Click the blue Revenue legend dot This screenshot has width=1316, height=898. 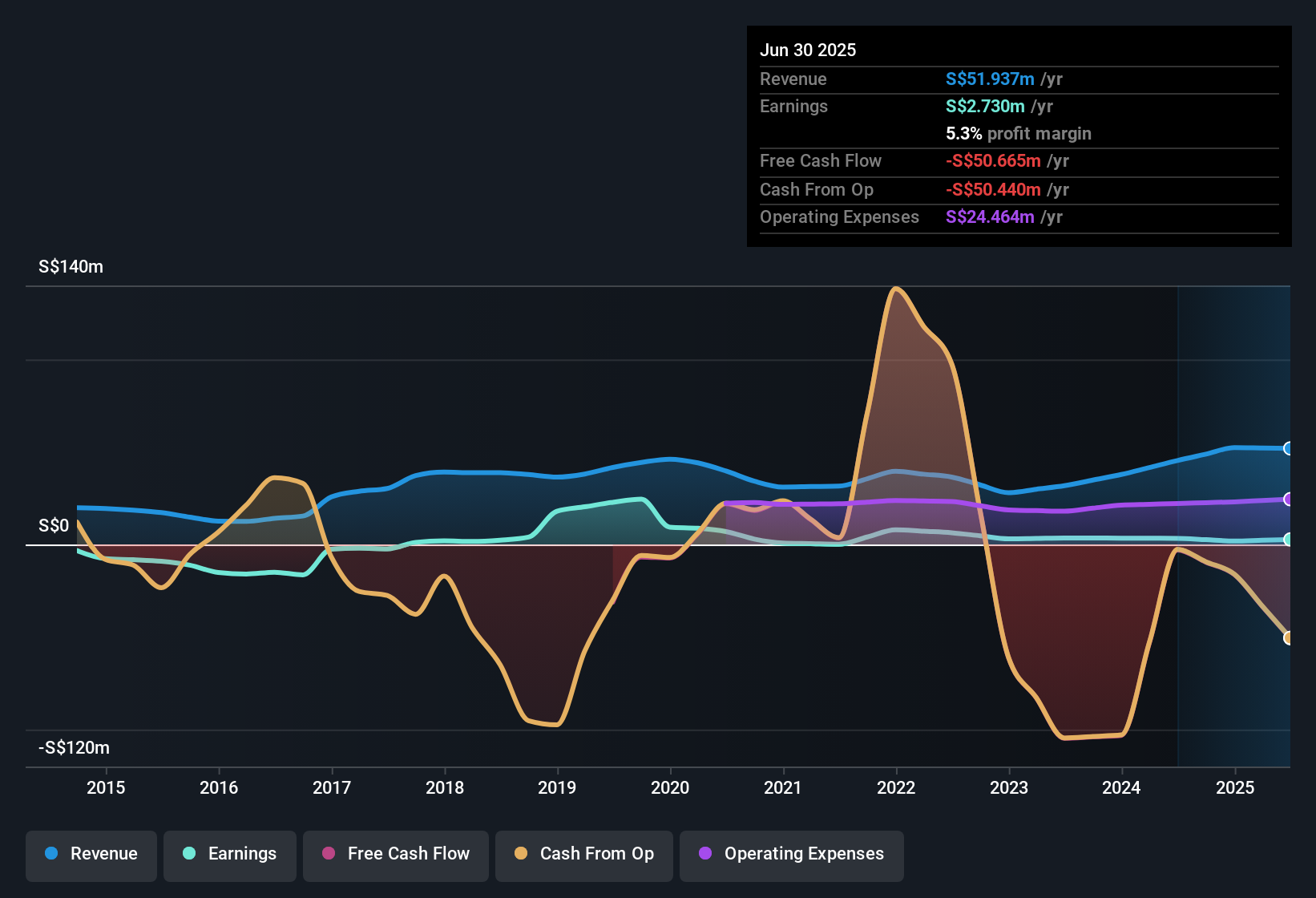[51, 854]
